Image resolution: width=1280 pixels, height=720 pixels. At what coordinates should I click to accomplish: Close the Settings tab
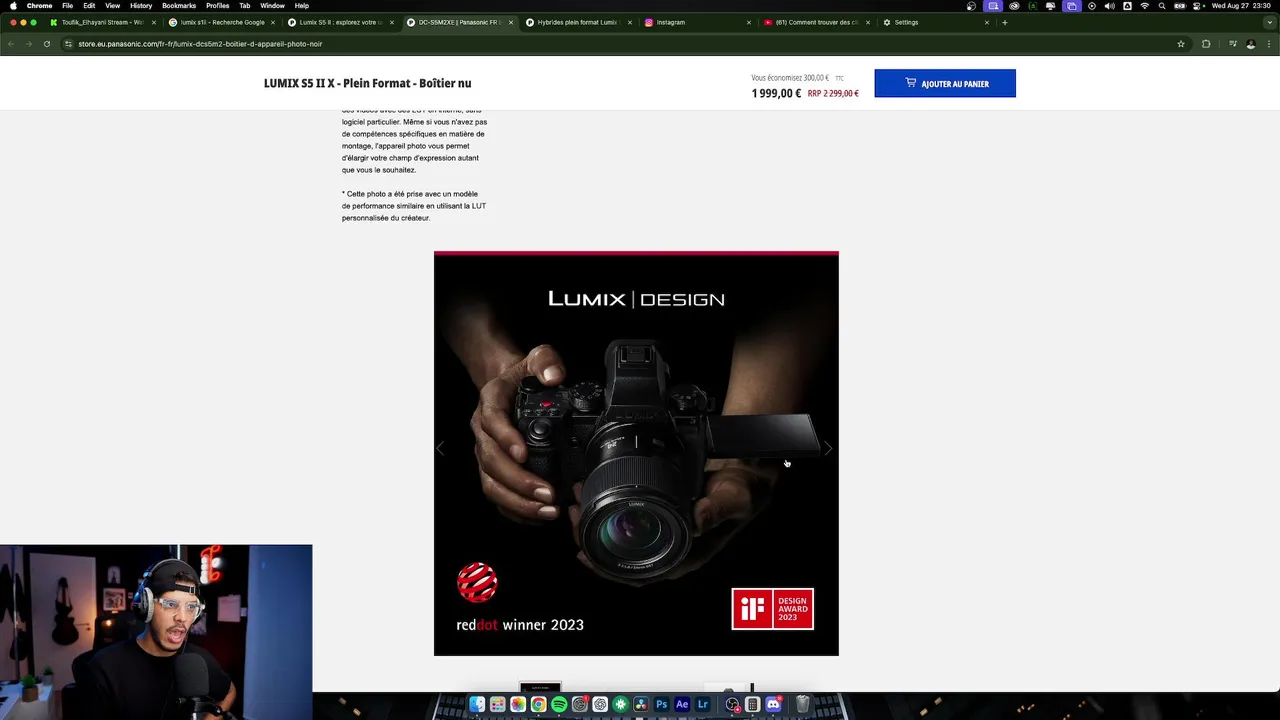pos(986,22)
